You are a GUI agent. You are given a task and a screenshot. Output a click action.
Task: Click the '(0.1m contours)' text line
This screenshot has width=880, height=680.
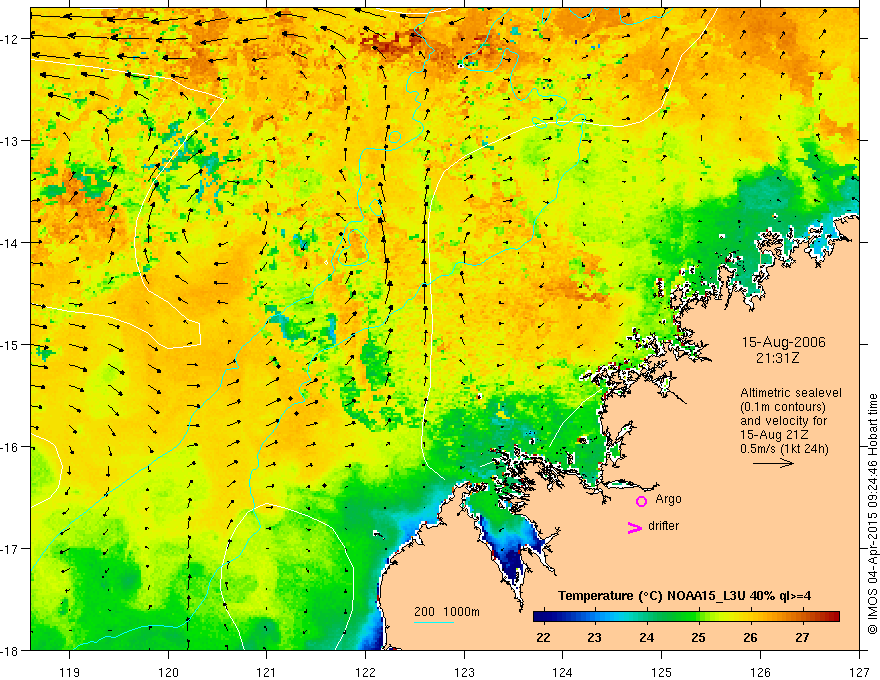783,407
